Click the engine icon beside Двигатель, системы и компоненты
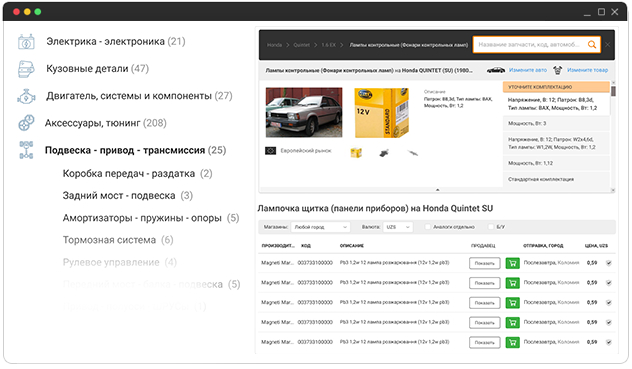The image size is (632, 369). (26, 96)
